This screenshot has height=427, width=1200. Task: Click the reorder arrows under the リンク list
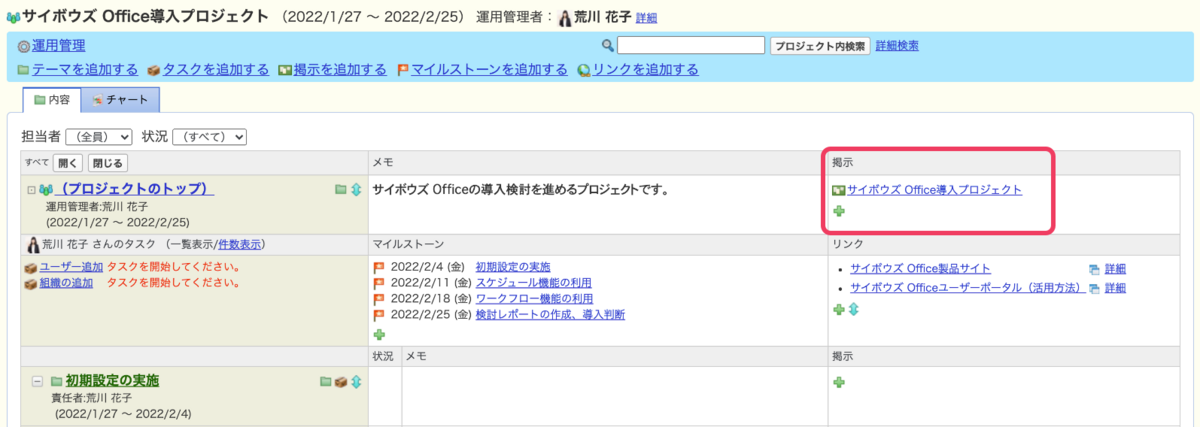(853, 310)
